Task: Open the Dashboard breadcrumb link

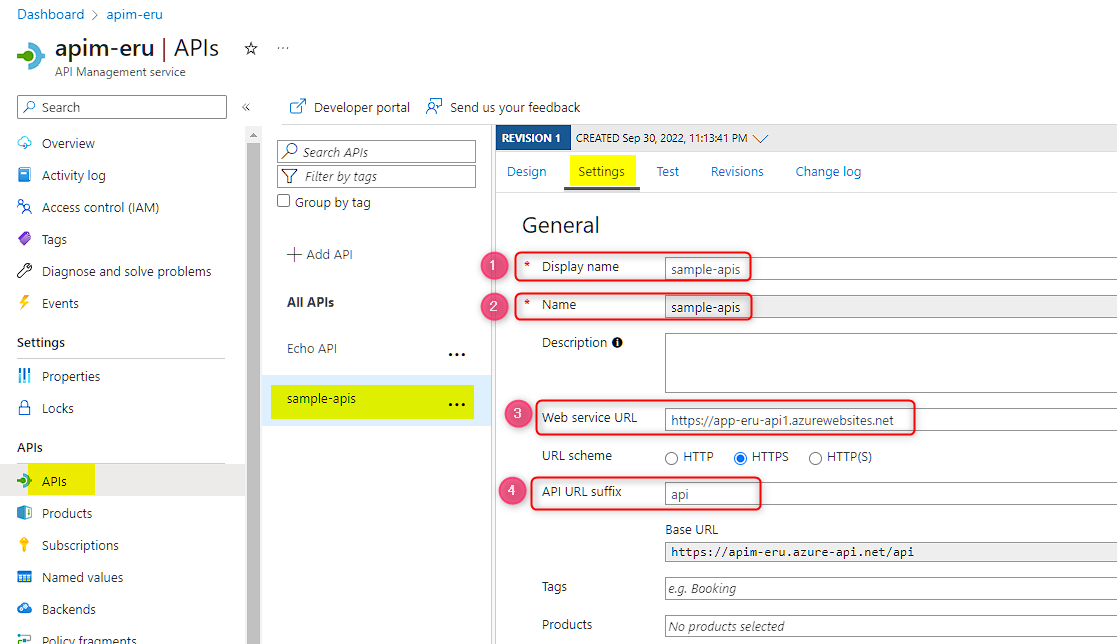Action: 51,14
